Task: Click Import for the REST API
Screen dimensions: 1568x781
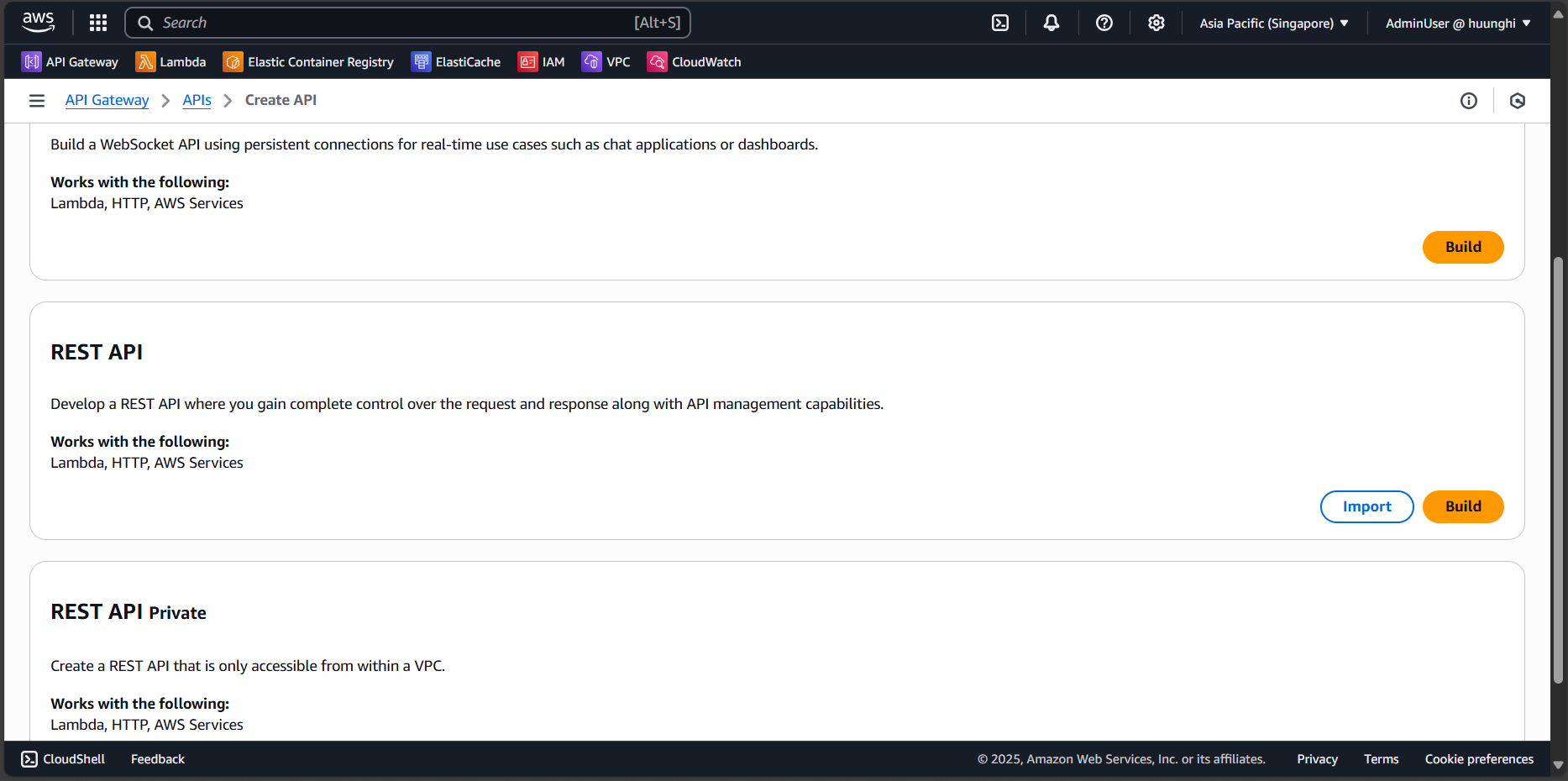Action: 1367,506
